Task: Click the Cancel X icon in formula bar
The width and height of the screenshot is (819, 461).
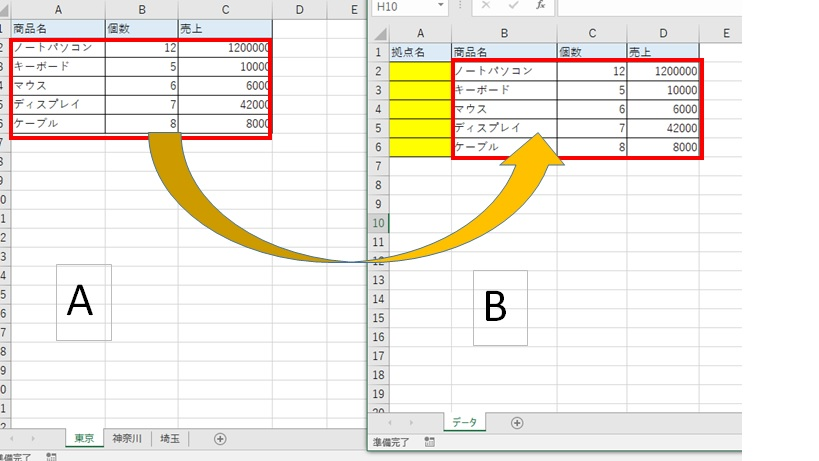Action: click(x=485, y=6)
